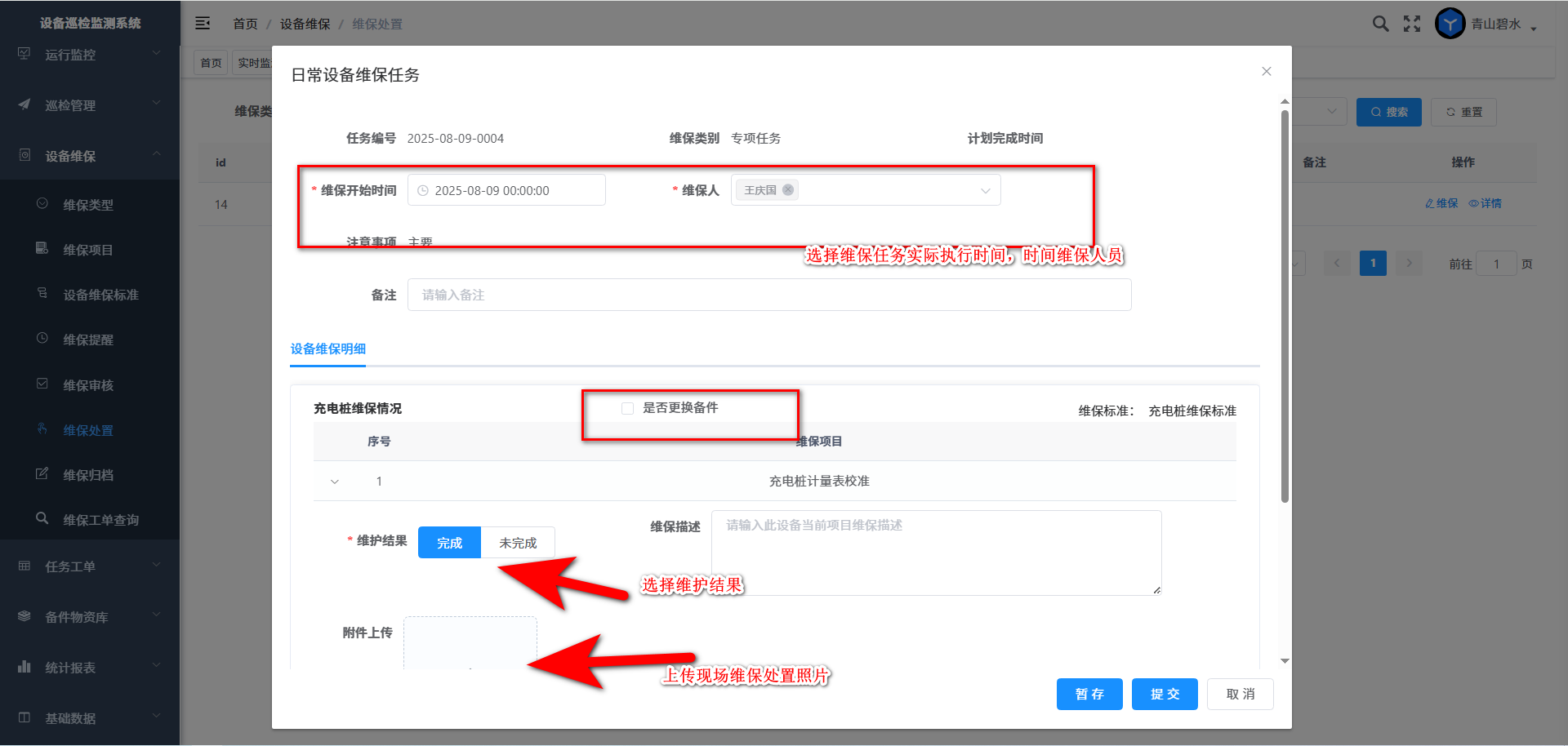Image resolution: width=1568 pixels, height=746 pixels.
Task: Open the 维保人 dropdown
Action: click(985, 191)
